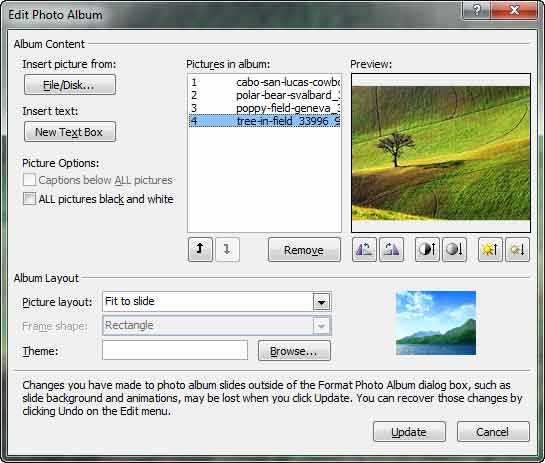
Task: Decrease the picture contrast
Action: coord(454,249)
